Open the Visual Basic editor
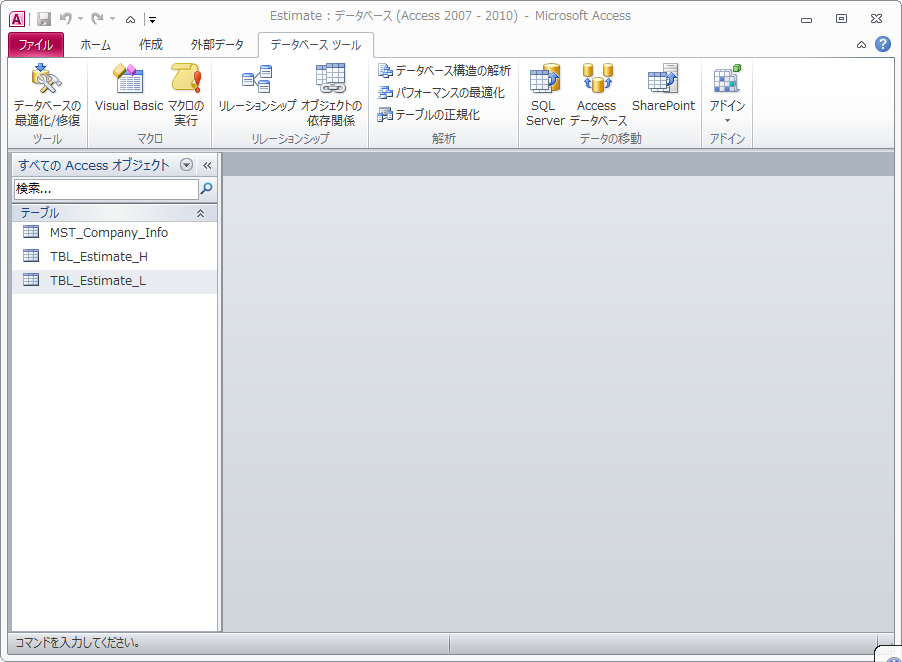902x662 pixels. [129, 89]
